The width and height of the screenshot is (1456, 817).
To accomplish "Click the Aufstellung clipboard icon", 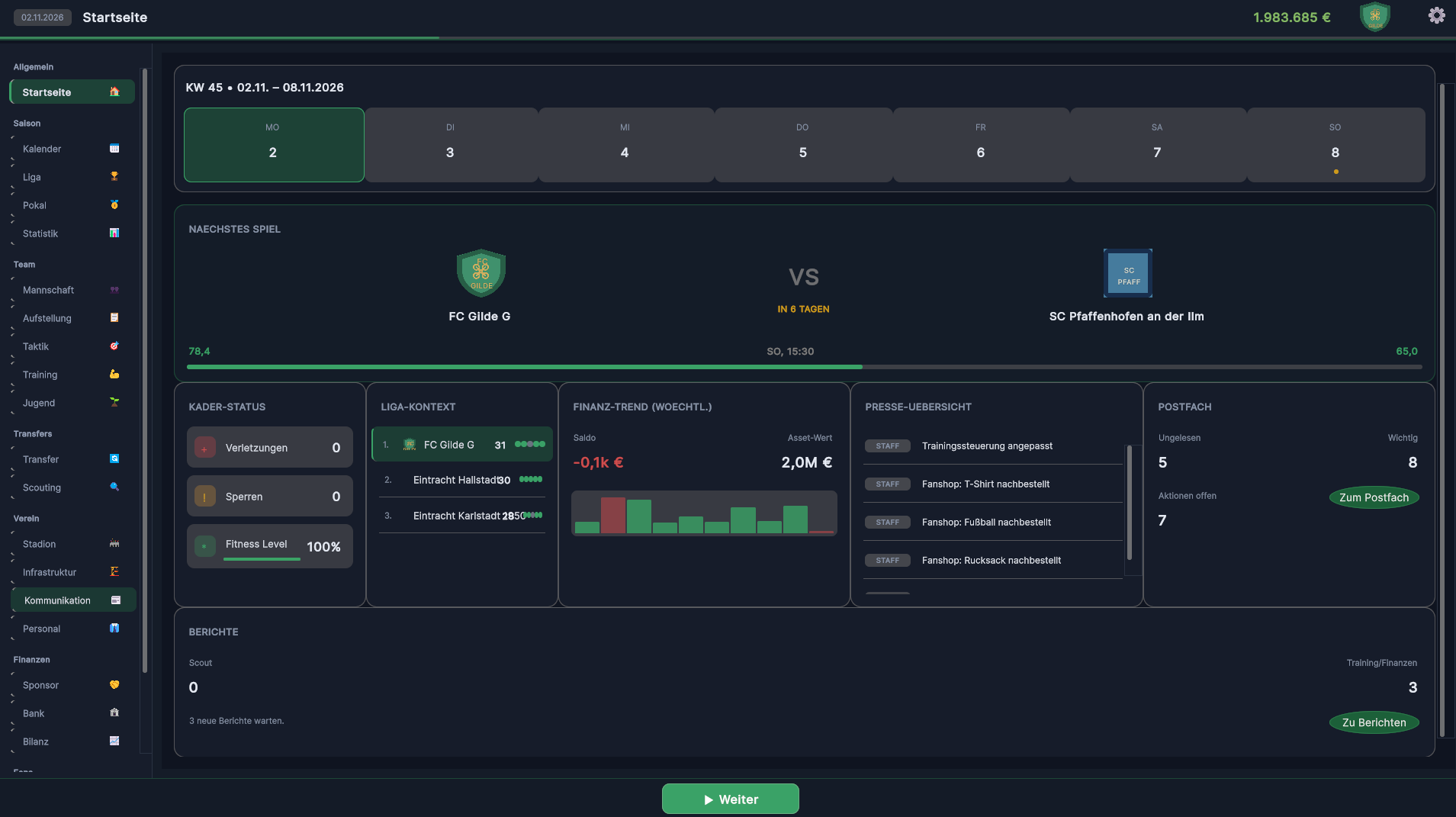I will pyautogui.click(x=114, y=317).
